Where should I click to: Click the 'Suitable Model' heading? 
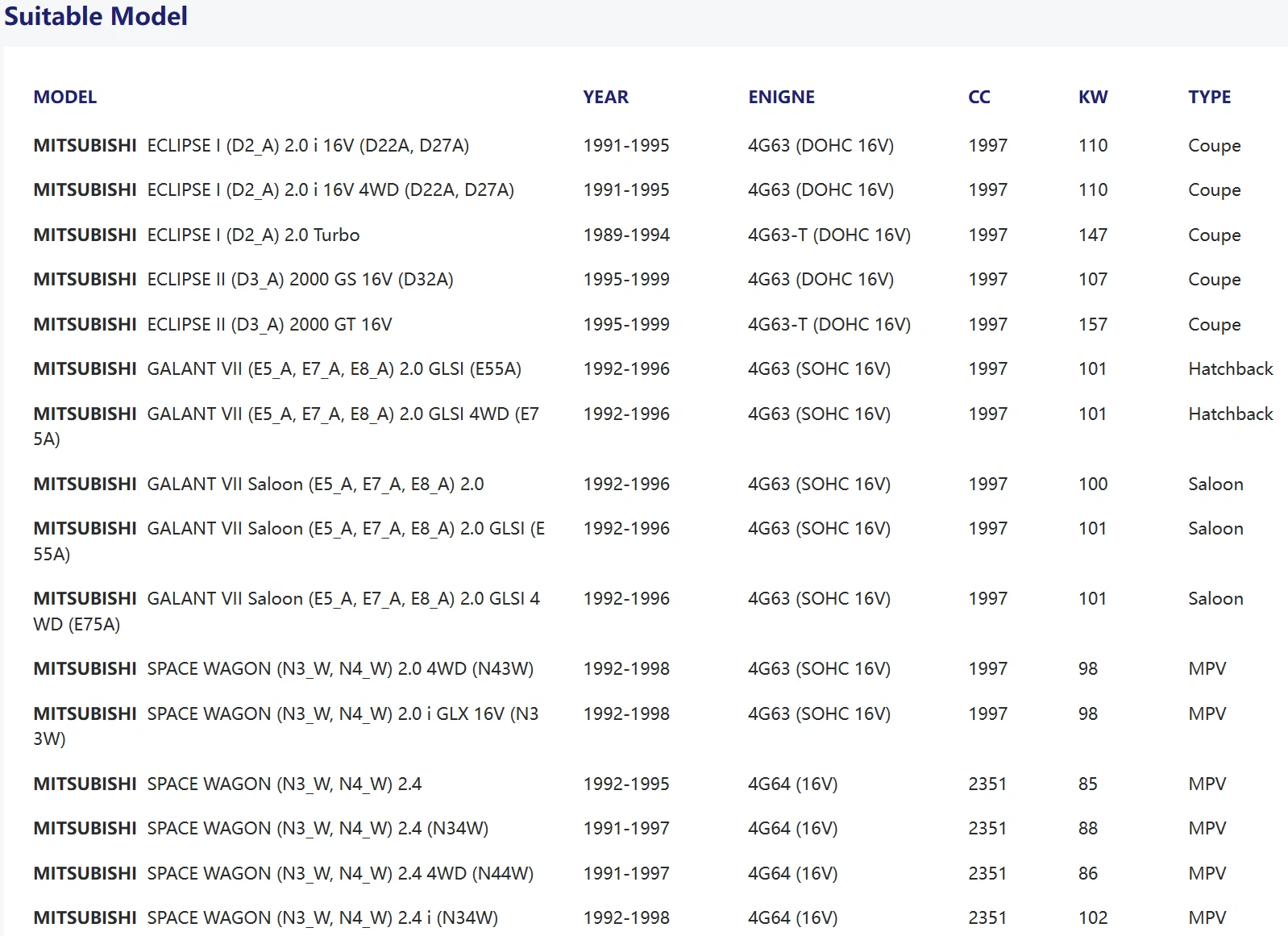point(96,16)
